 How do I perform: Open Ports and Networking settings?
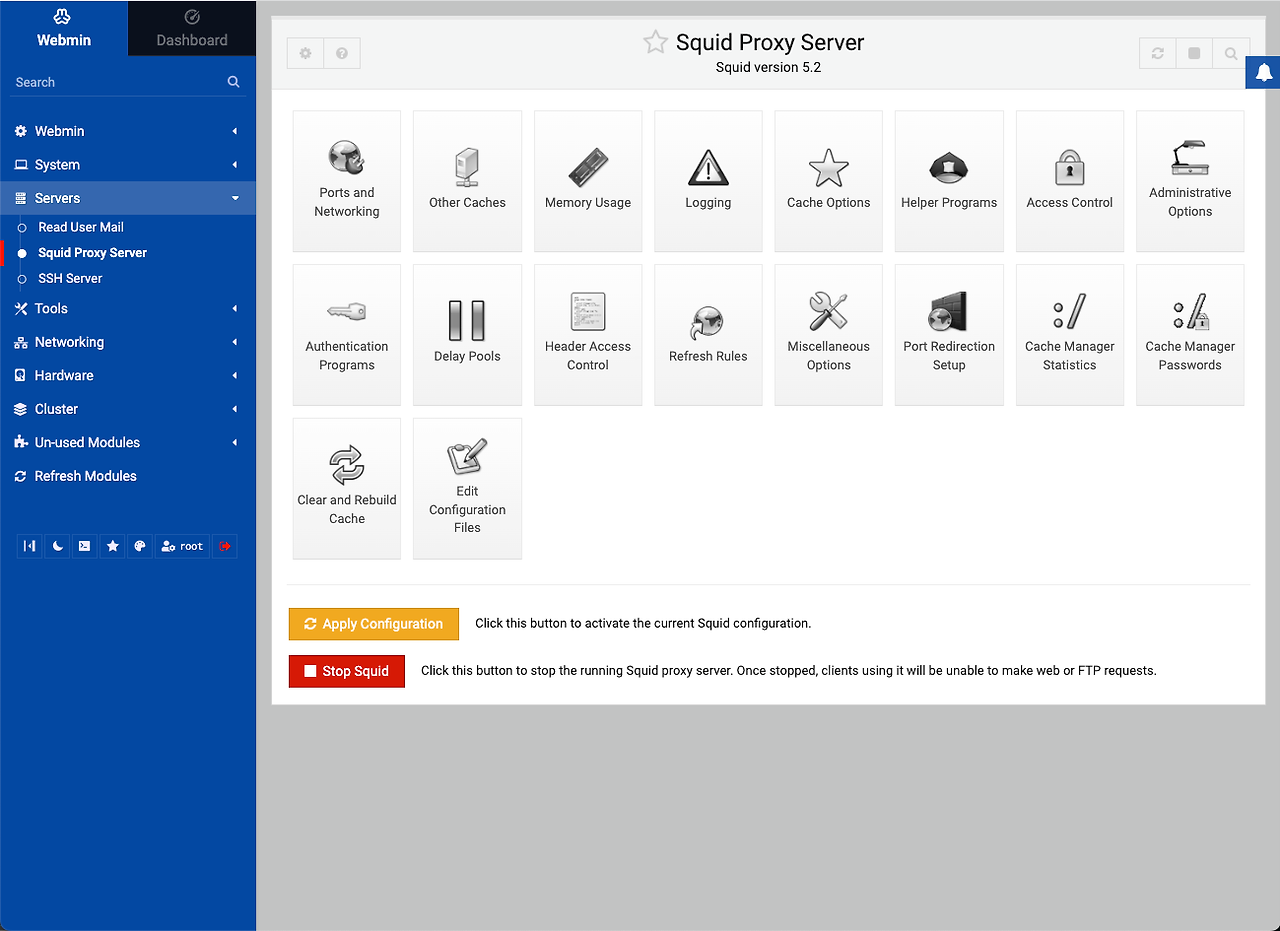(347, 181)
